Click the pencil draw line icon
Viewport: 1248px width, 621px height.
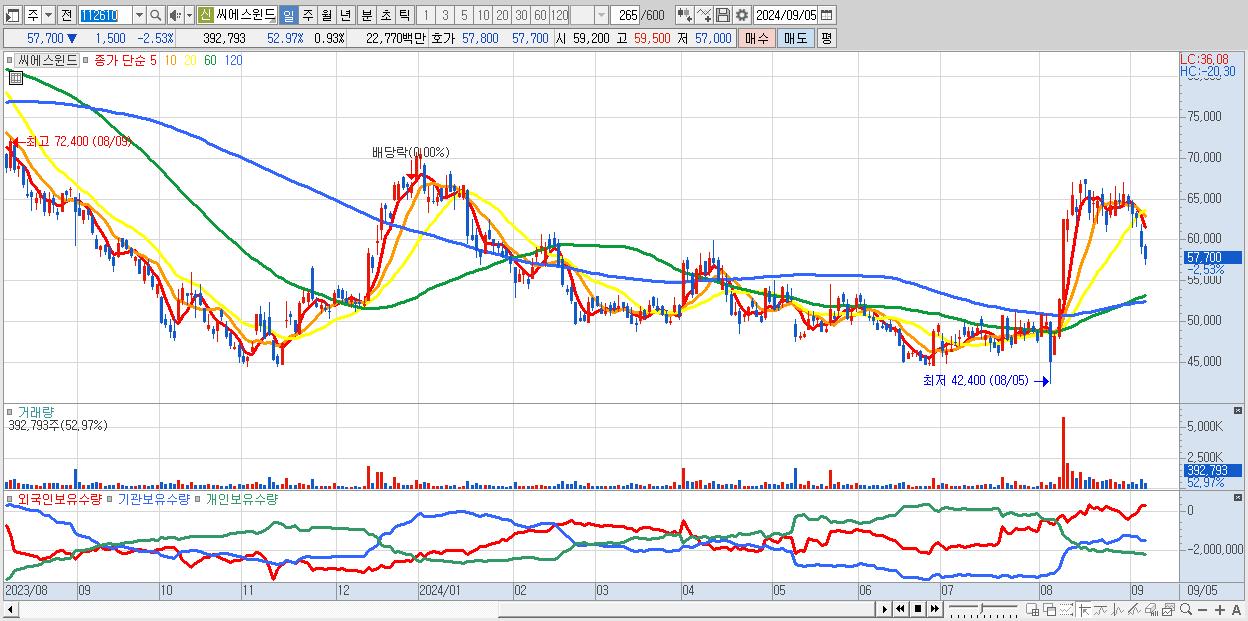pyautogui.click(x=1135, y=610)
